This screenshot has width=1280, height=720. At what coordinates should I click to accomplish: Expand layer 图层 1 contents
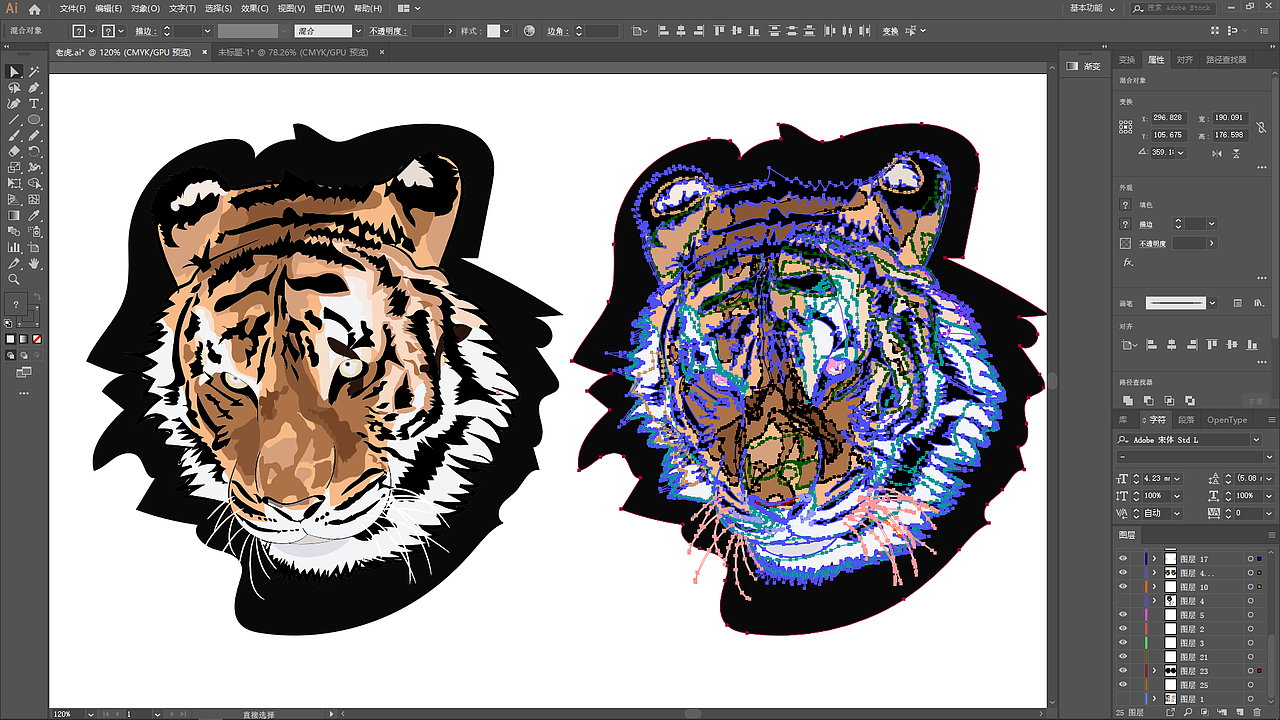coord(1155,699)
